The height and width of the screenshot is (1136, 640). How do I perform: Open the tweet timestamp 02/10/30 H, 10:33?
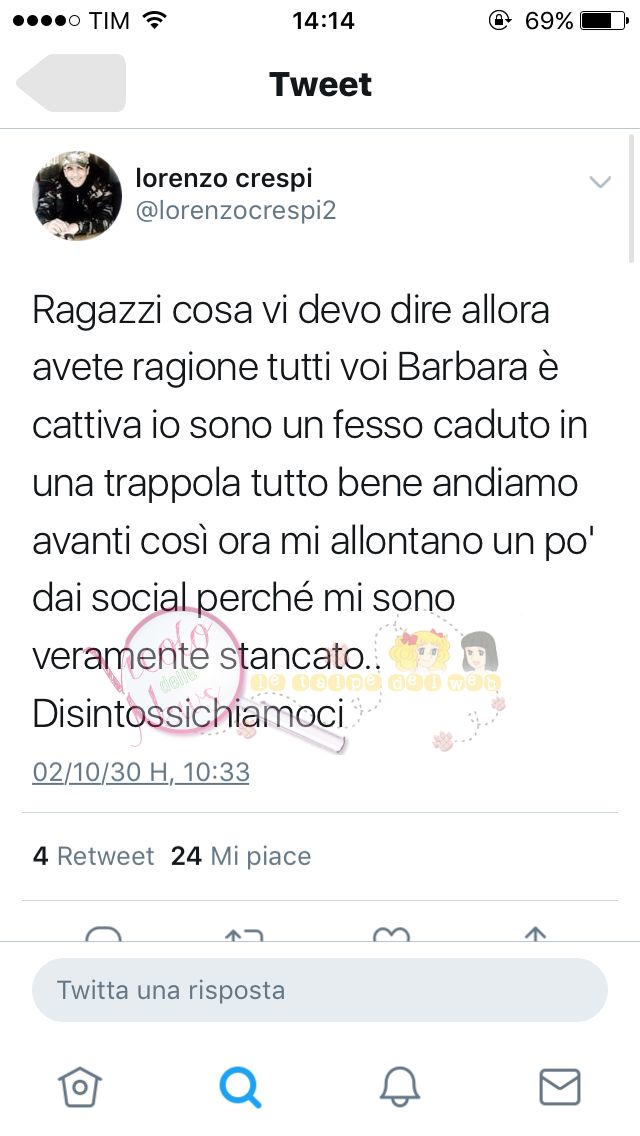point(141,772)
